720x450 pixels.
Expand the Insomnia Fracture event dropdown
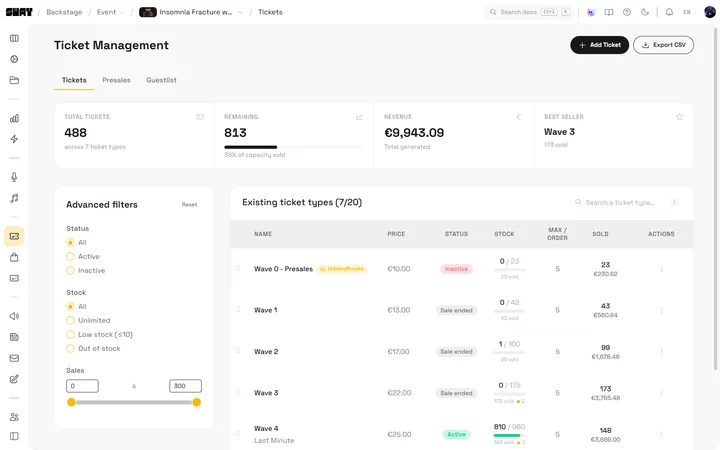191,12
